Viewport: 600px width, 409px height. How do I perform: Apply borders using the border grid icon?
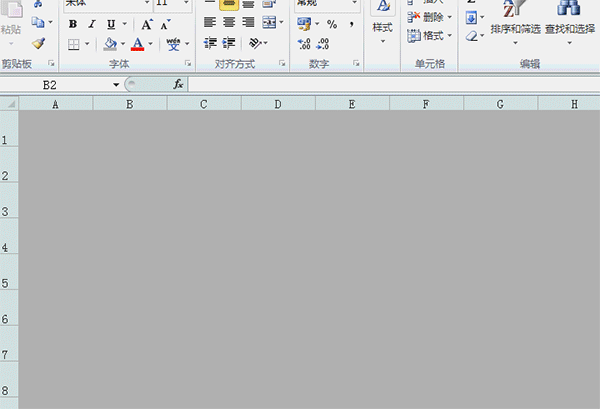pyautogui.click(x=73, y=44)
